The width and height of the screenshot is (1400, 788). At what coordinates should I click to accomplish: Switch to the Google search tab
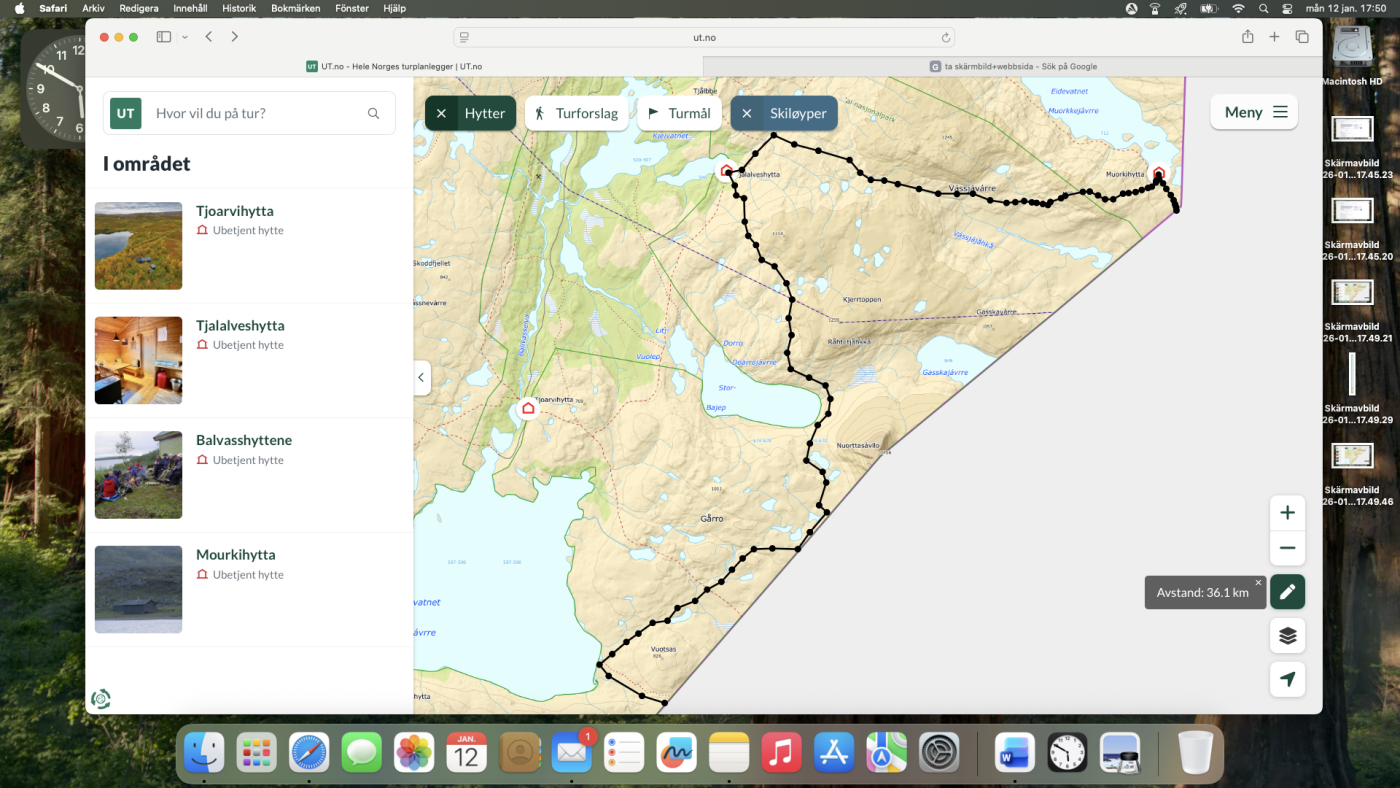(1012, 66)
